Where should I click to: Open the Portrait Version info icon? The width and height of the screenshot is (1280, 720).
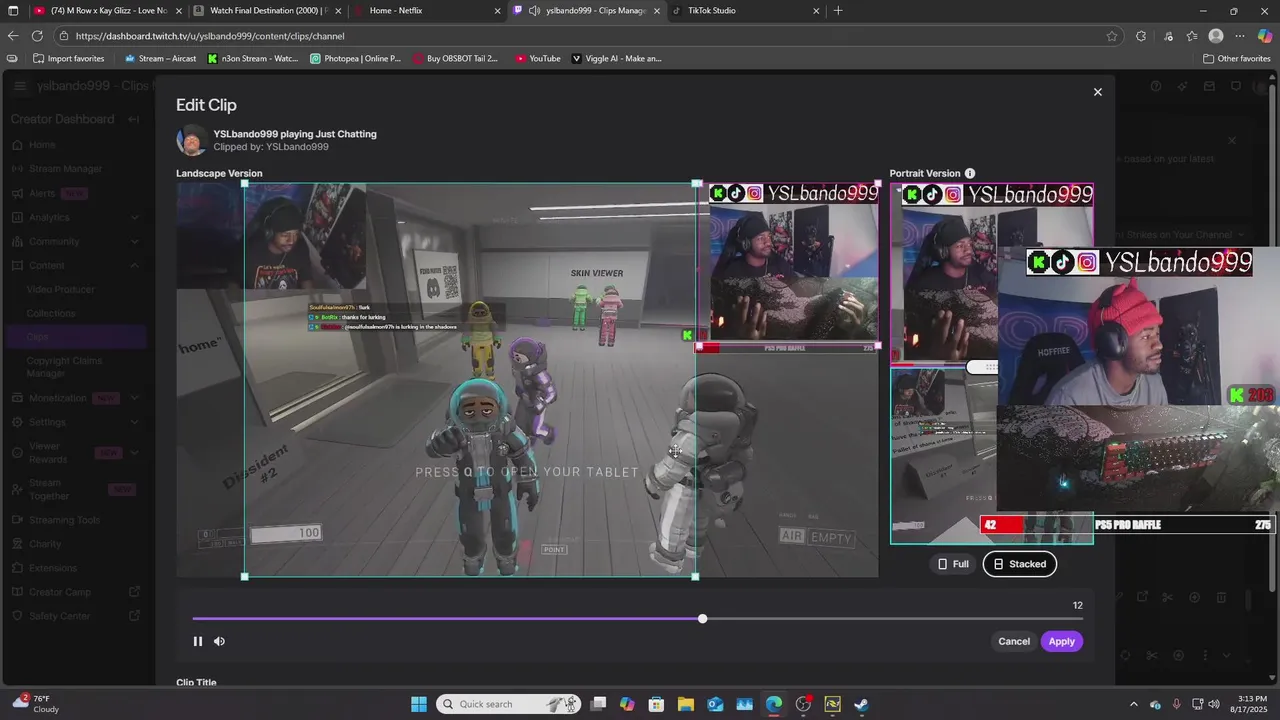pos(970,174)
